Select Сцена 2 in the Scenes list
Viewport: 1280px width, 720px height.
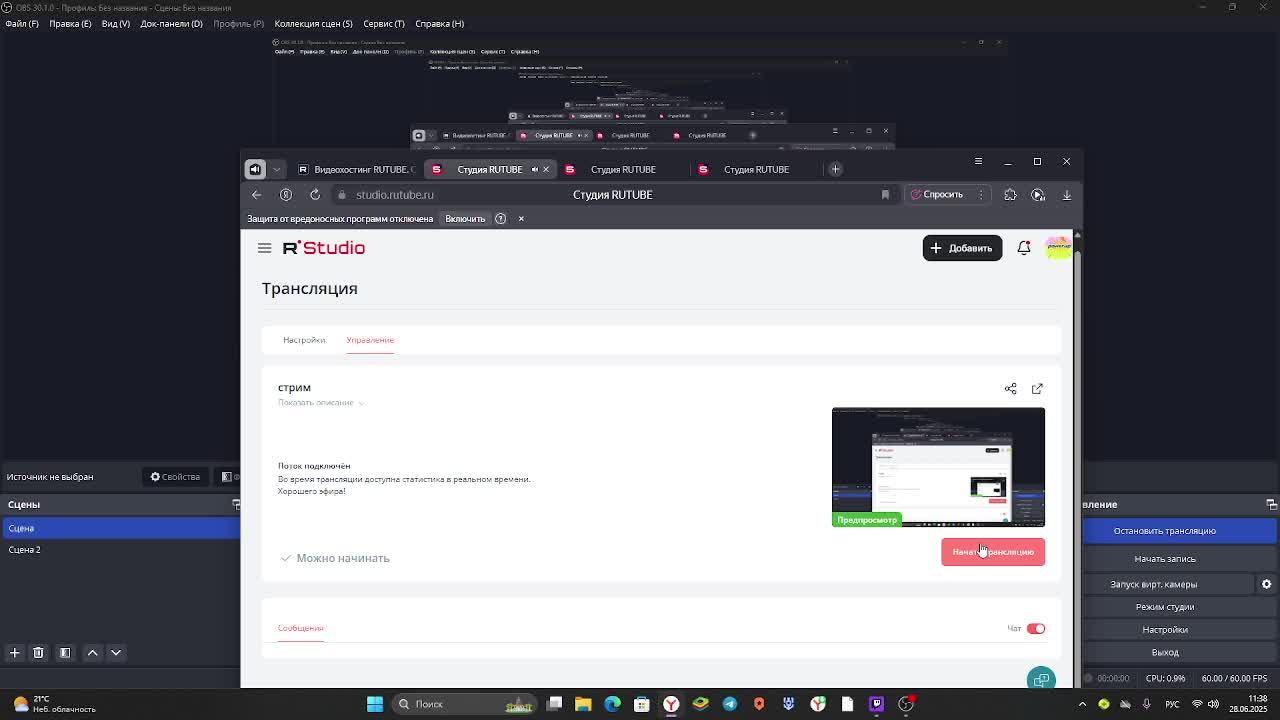120,550
